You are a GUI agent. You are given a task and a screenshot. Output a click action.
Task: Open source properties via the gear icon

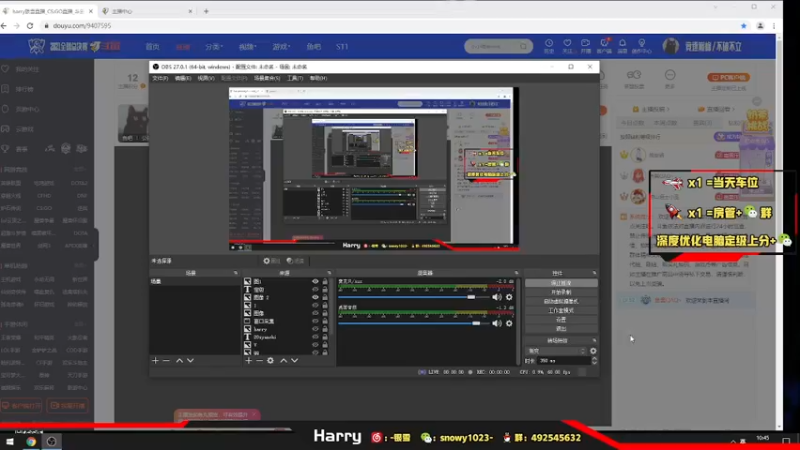pyautogui.click(x=270, y=361)
